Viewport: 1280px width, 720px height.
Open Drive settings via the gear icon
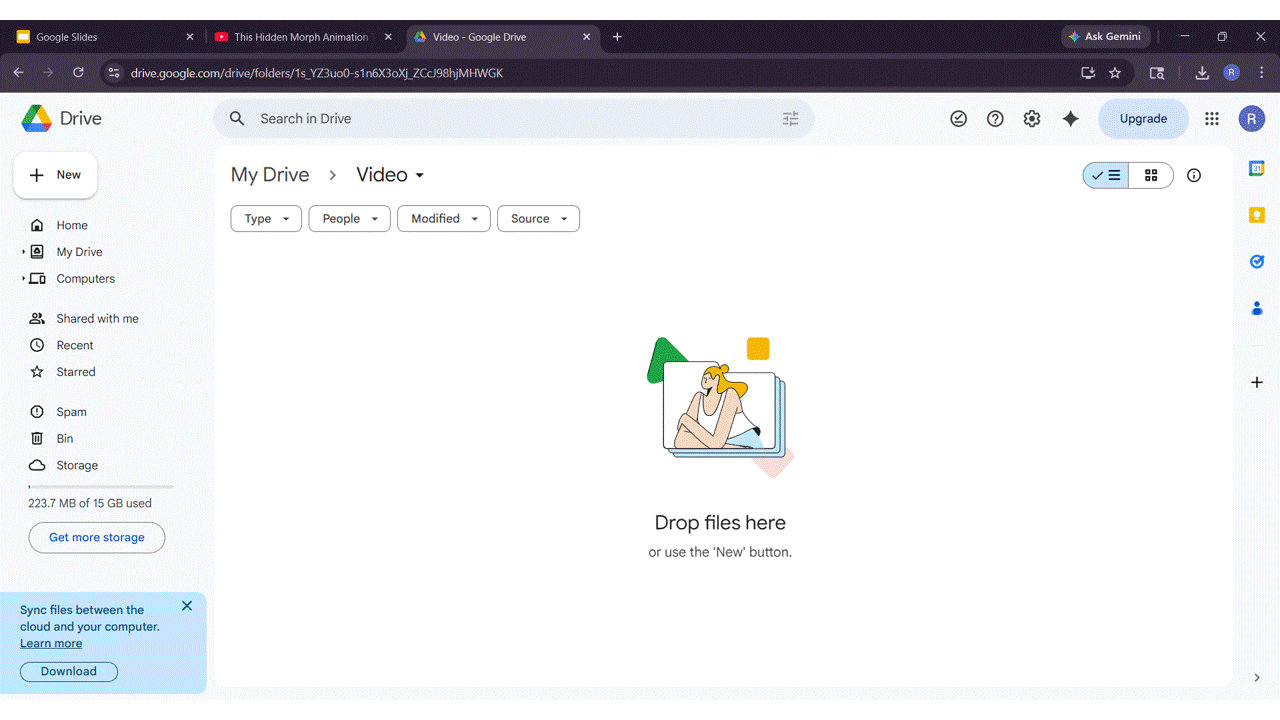click(1031, 118)
